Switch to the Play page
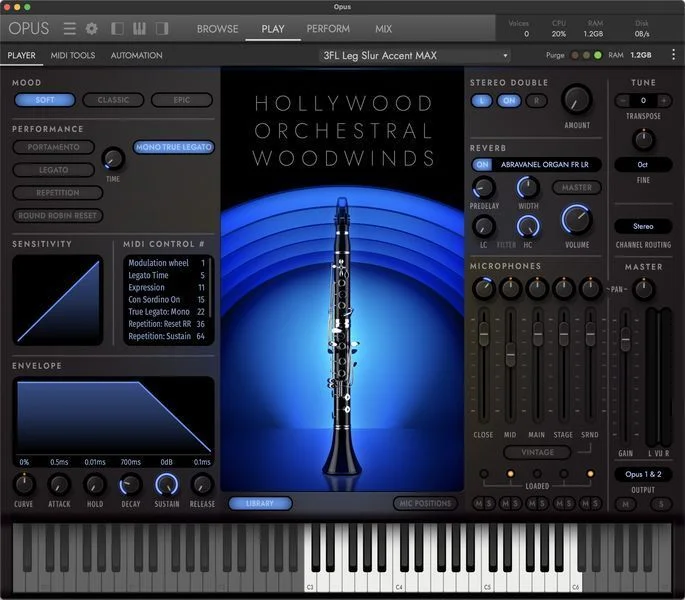The image size is (685, 600). (273, 29)
